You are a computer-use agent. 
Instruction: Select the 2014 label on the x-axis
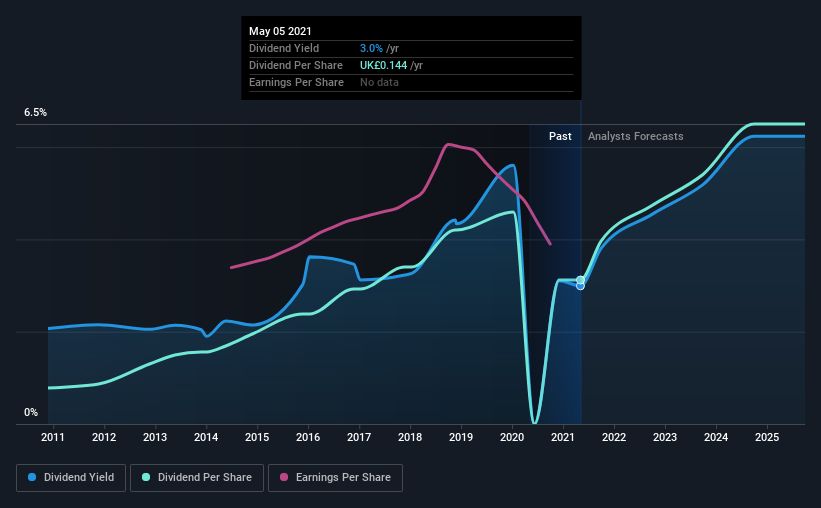pyautogui.click(x=206, y=437)
